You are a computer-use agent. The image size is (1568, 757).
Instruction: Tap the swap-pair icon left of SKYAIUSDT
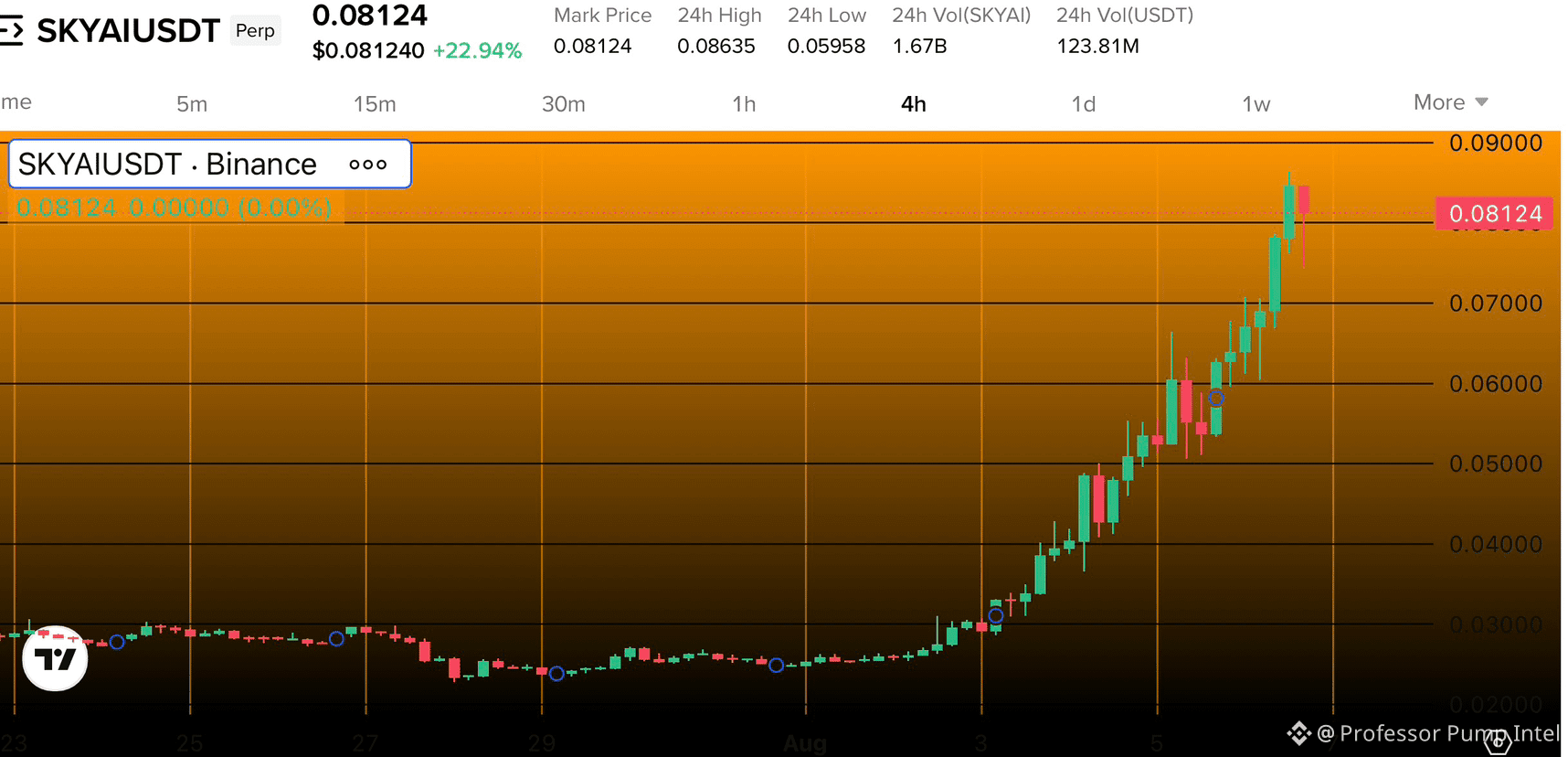coord(11,31)
